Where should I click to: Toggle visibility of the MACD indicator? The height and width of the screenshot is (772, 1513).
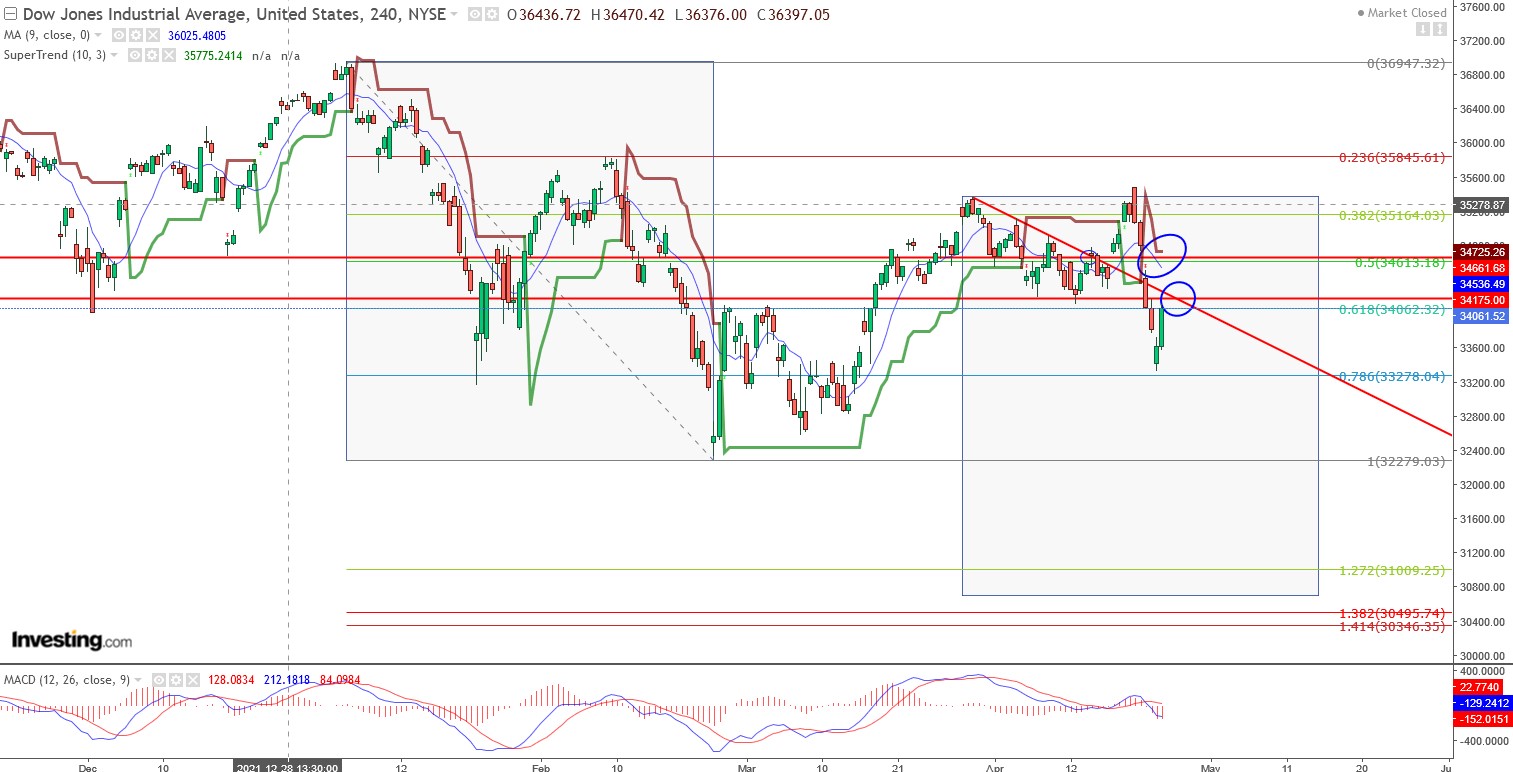(x=159, y=679)
